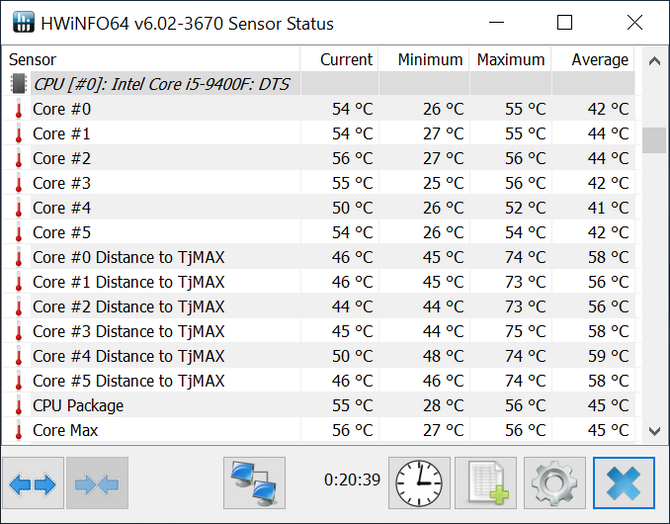
Task: Click thermometer icon beside Core #2 Distance to TjMAX
Action: pyautogui.click(x=18, y=307)
